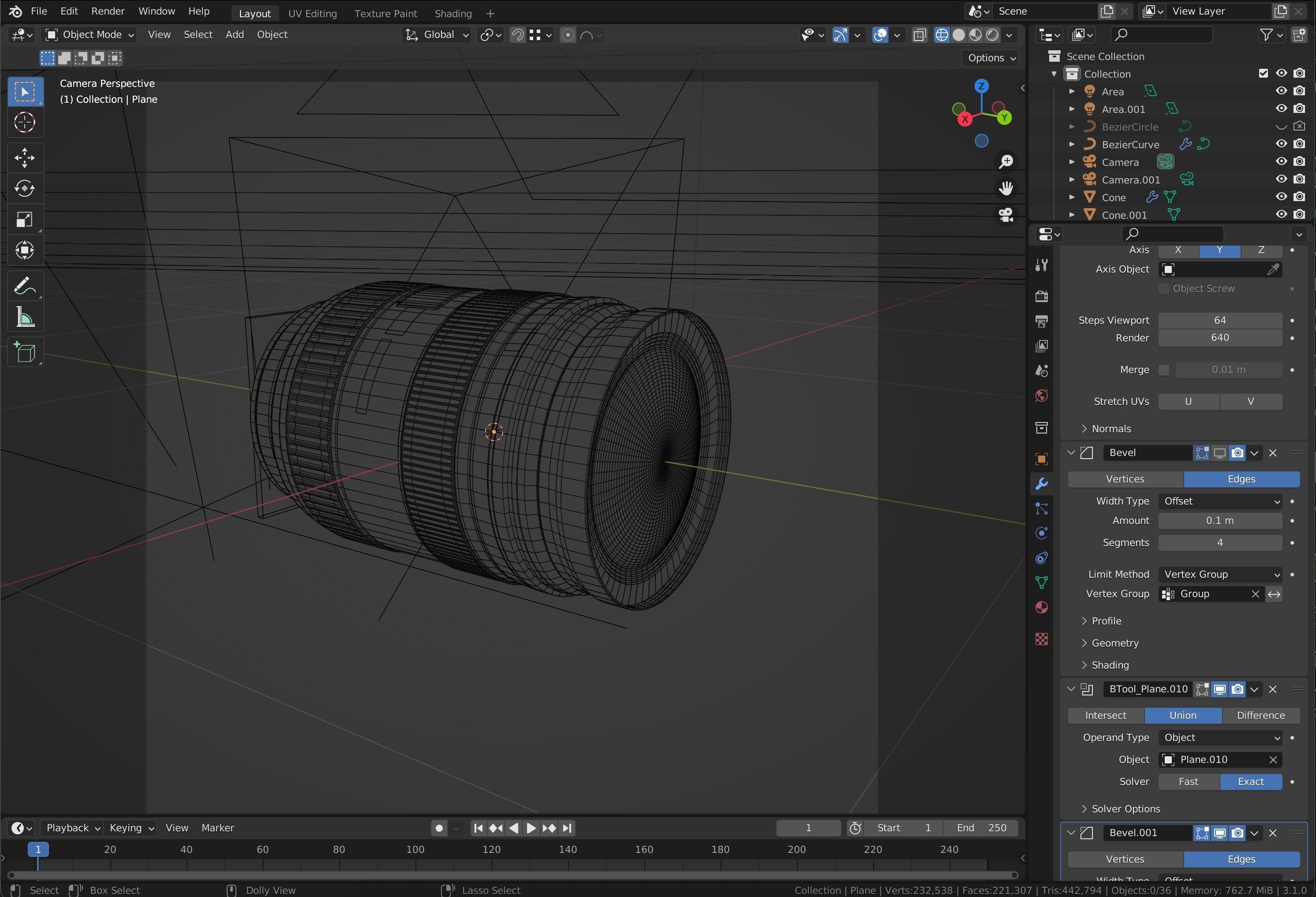
Task: Switch to rendered viewport shading
Action: pyautogui.click(x=992, y=35)
